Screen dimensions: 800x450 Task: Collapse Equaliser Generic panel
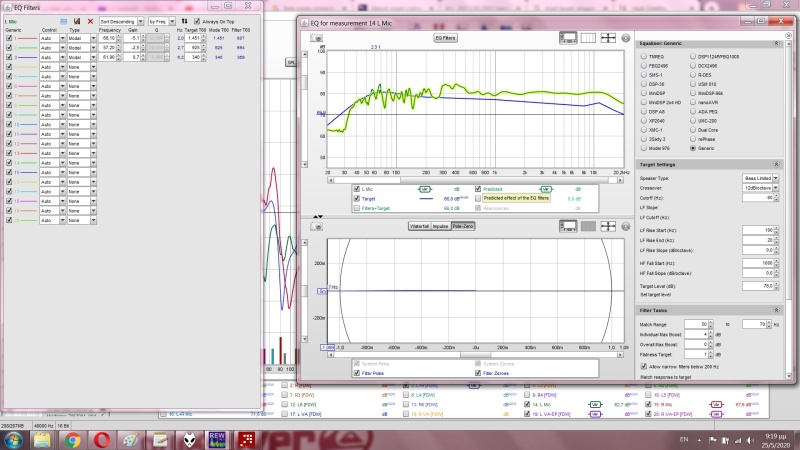(x=777, y=43)
